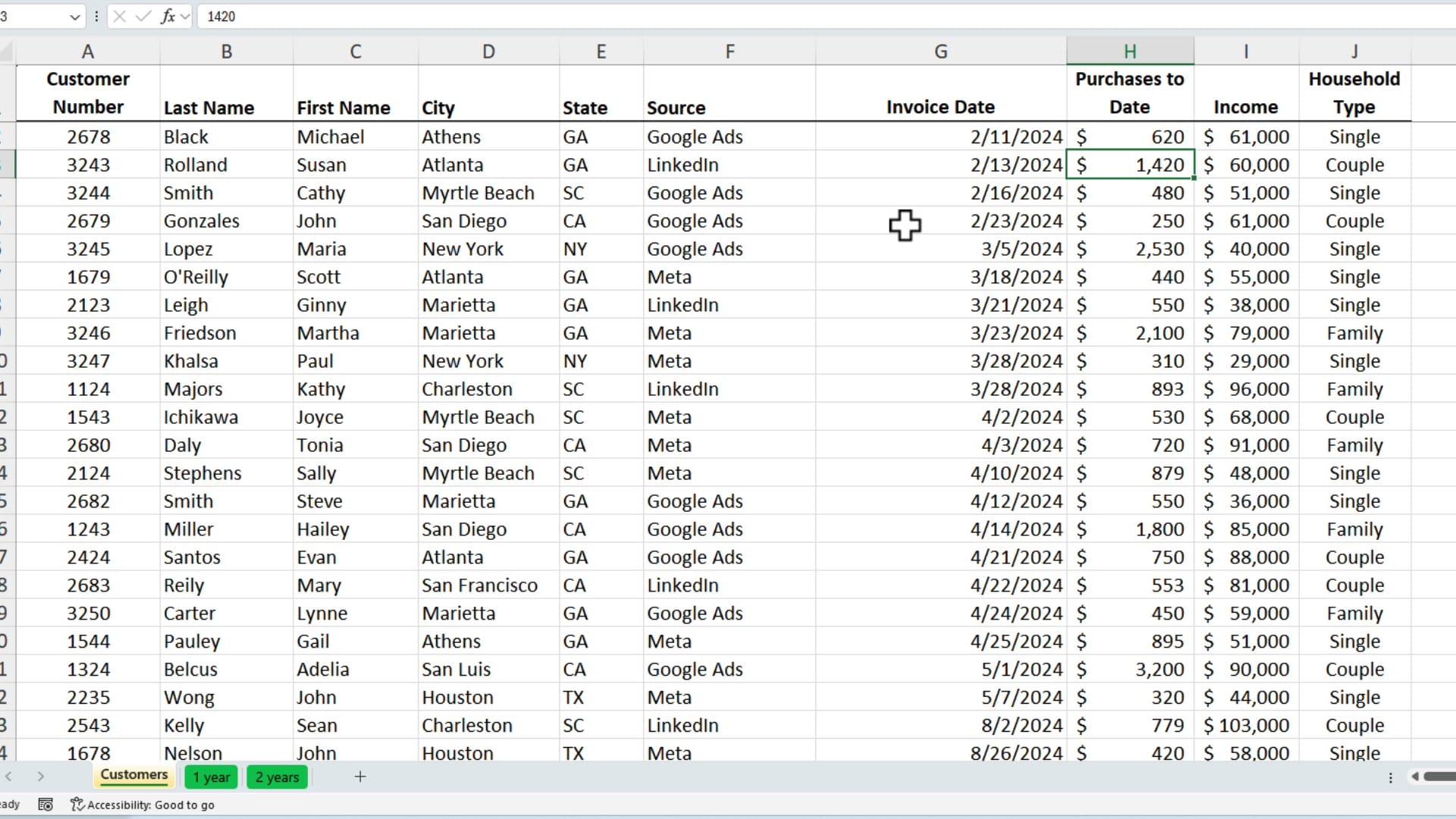The height and width of the screenshot is (819, 1456).
Task: Click the previous sheet navigation arrow
Action: [x=11, y=777]
